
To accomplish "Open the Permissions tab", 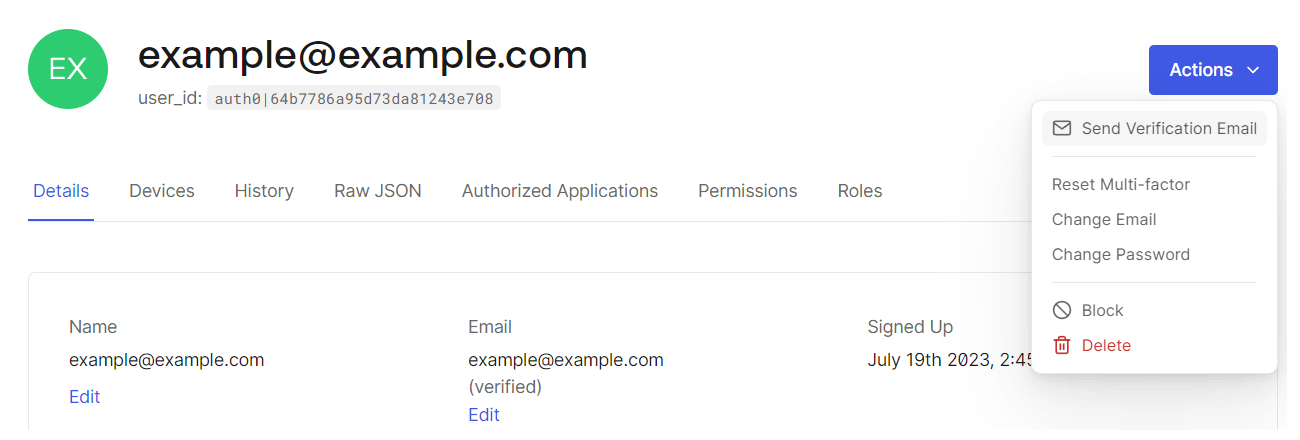I will coord(747,190).
